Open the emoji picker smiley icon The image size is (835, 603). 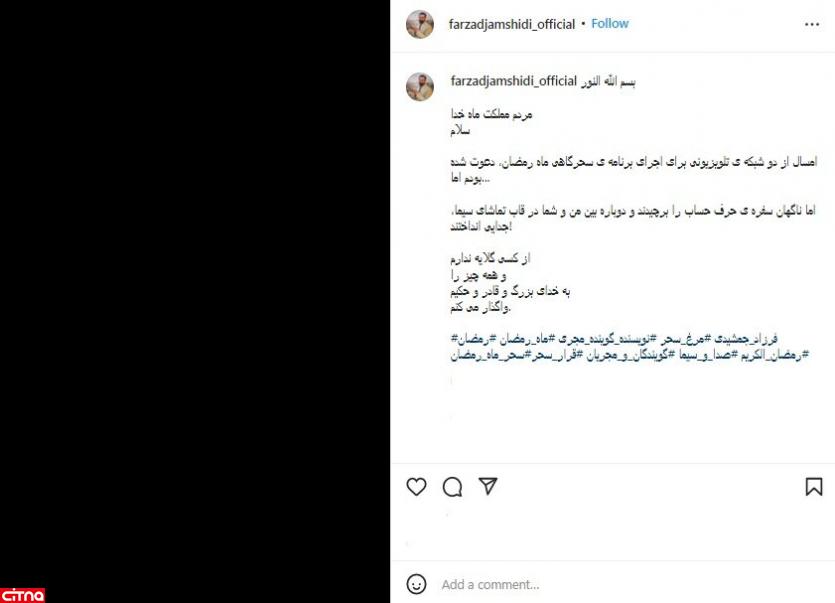pyautogui.click(x=416, y=584)
